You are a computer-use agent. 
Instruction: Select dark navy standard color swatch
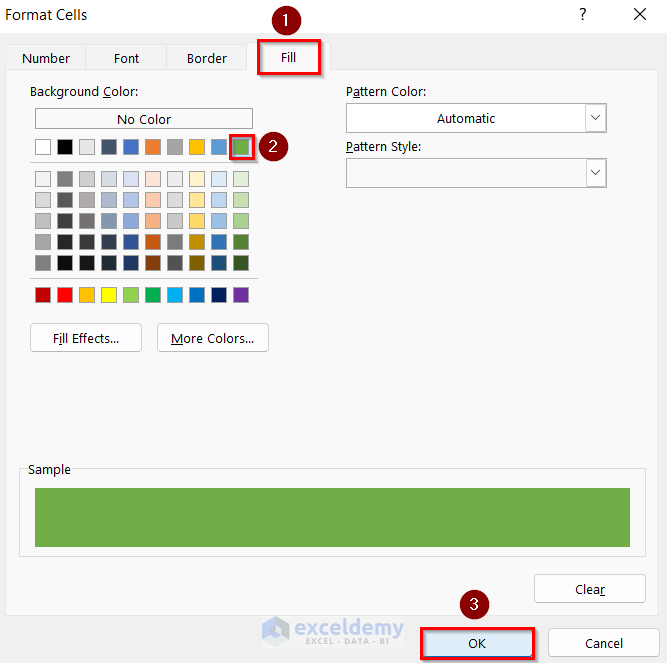coord(219,295)
